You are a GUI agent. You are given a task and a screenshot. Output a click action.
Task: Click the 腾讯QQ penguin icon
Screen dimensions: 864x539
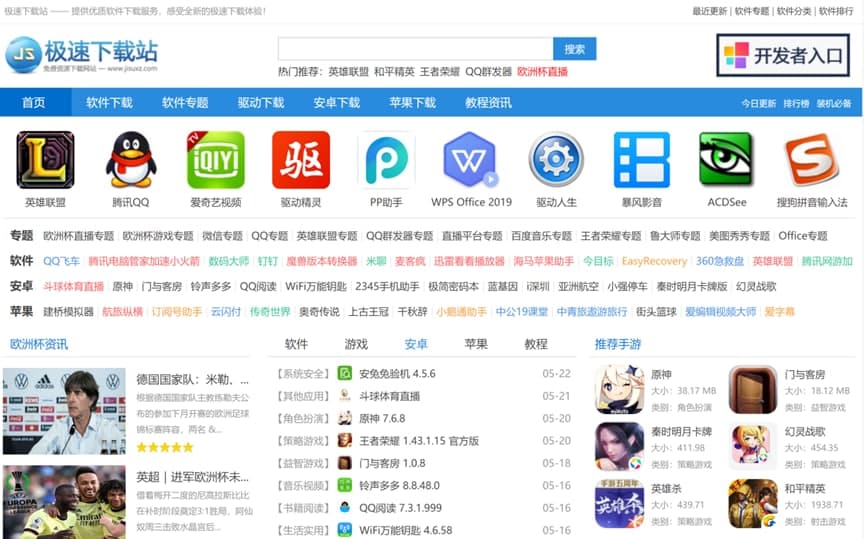coord(130,160)
